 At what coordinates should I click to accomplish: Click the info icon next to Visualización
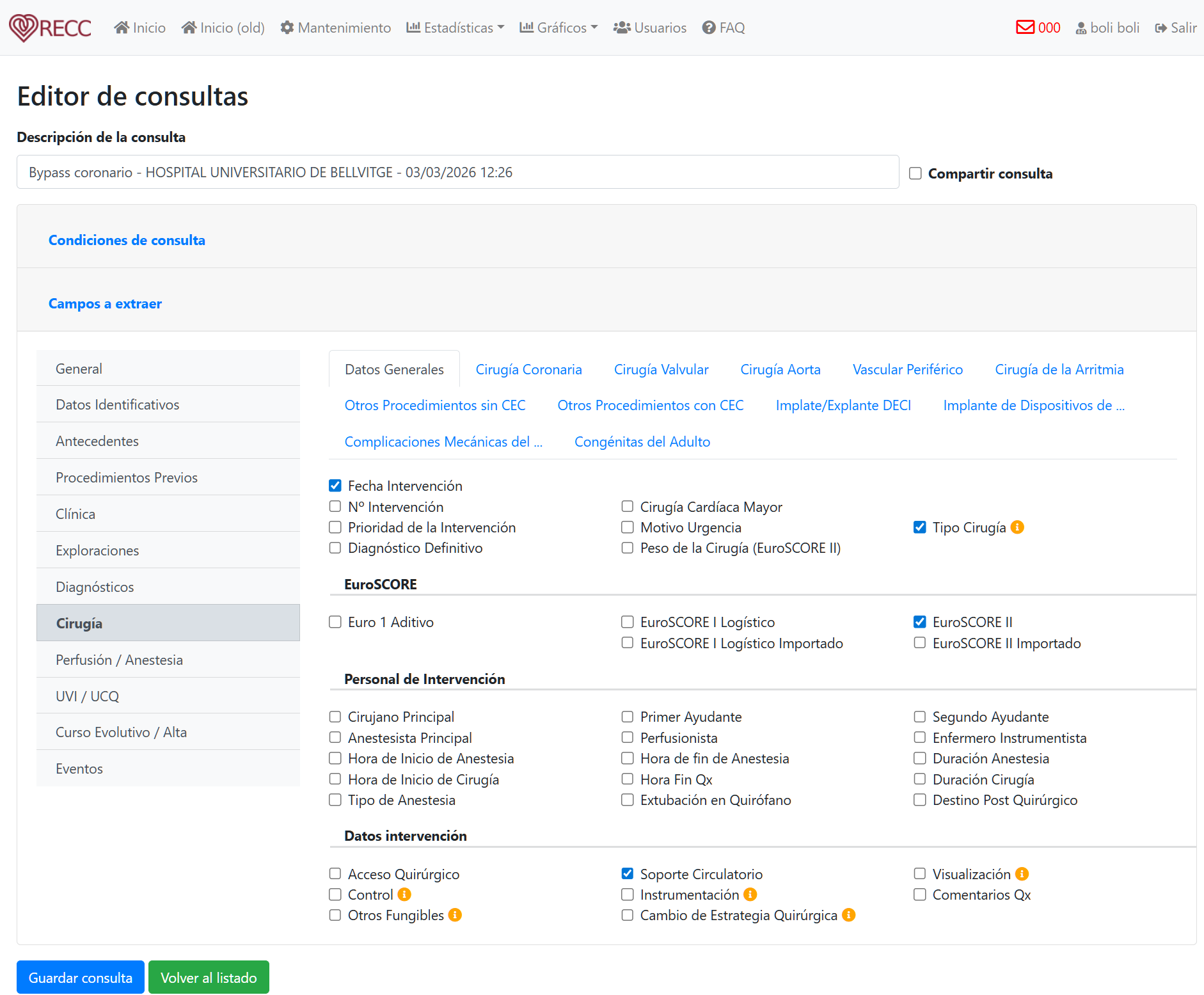(1022, 874)
